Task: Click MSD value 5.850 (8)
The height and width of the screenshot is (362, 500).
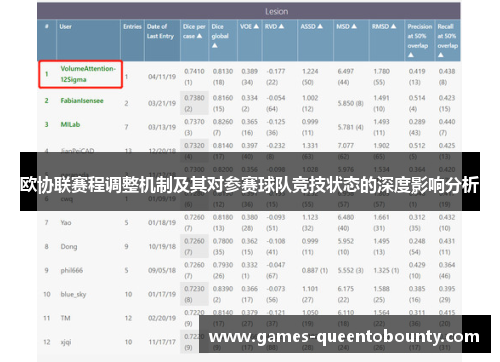Action: [x=350, y=103]
